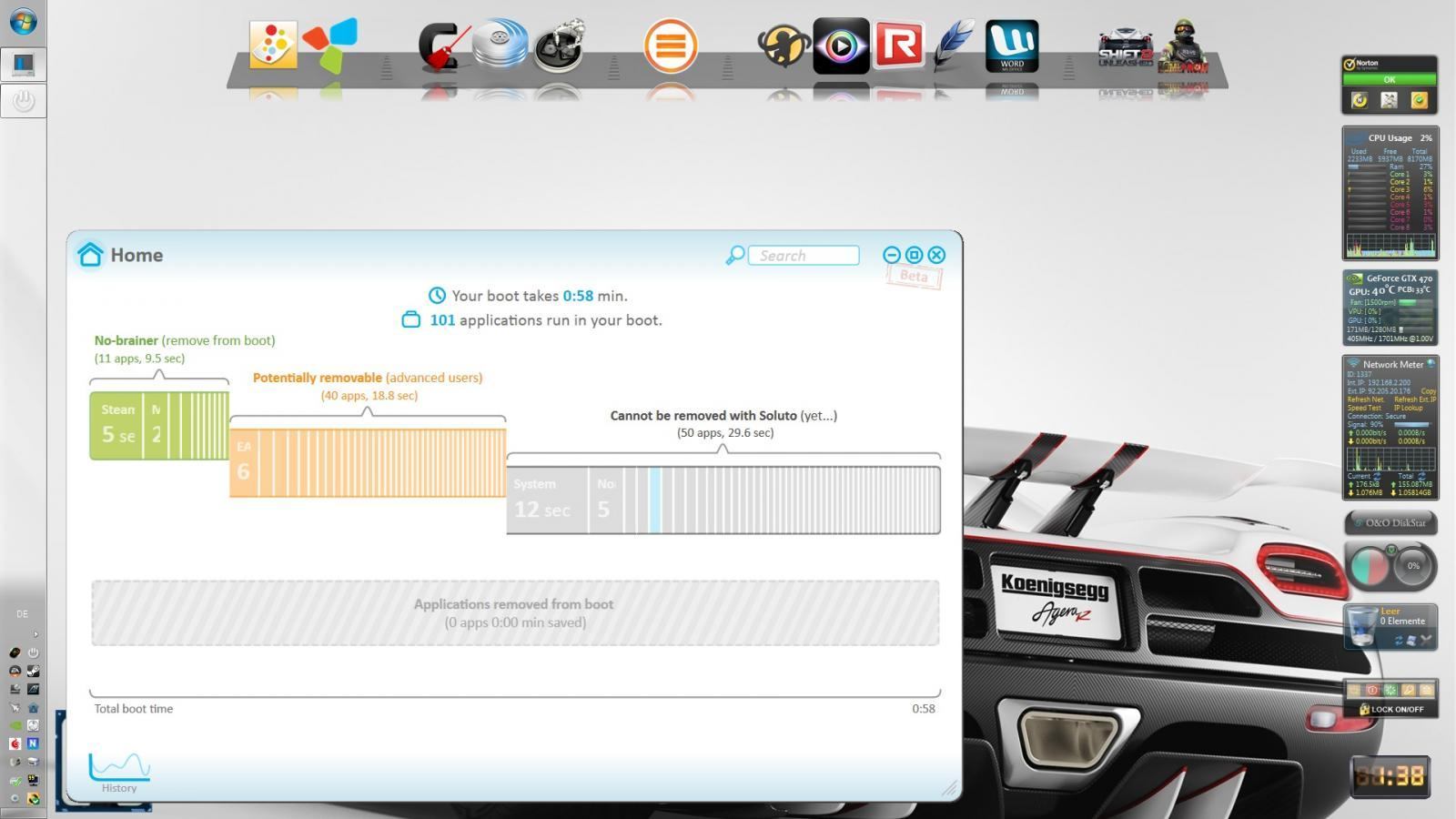Screen dimensions: 1456x819
Task: Click the O&O DiskStat gadget header
Action: click(1390, 522)
